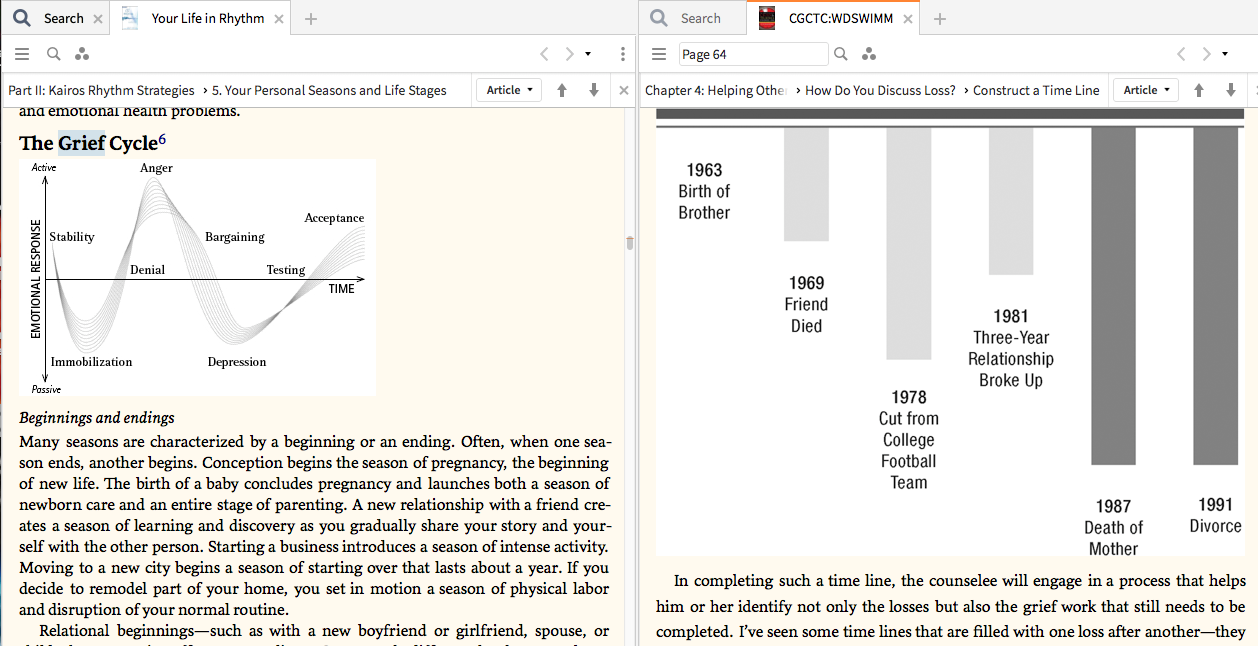Screen dimensions: 1258x646
Task: Open footnote 6 by Grief Cycle heading
Action: click(x=163, y=140)
